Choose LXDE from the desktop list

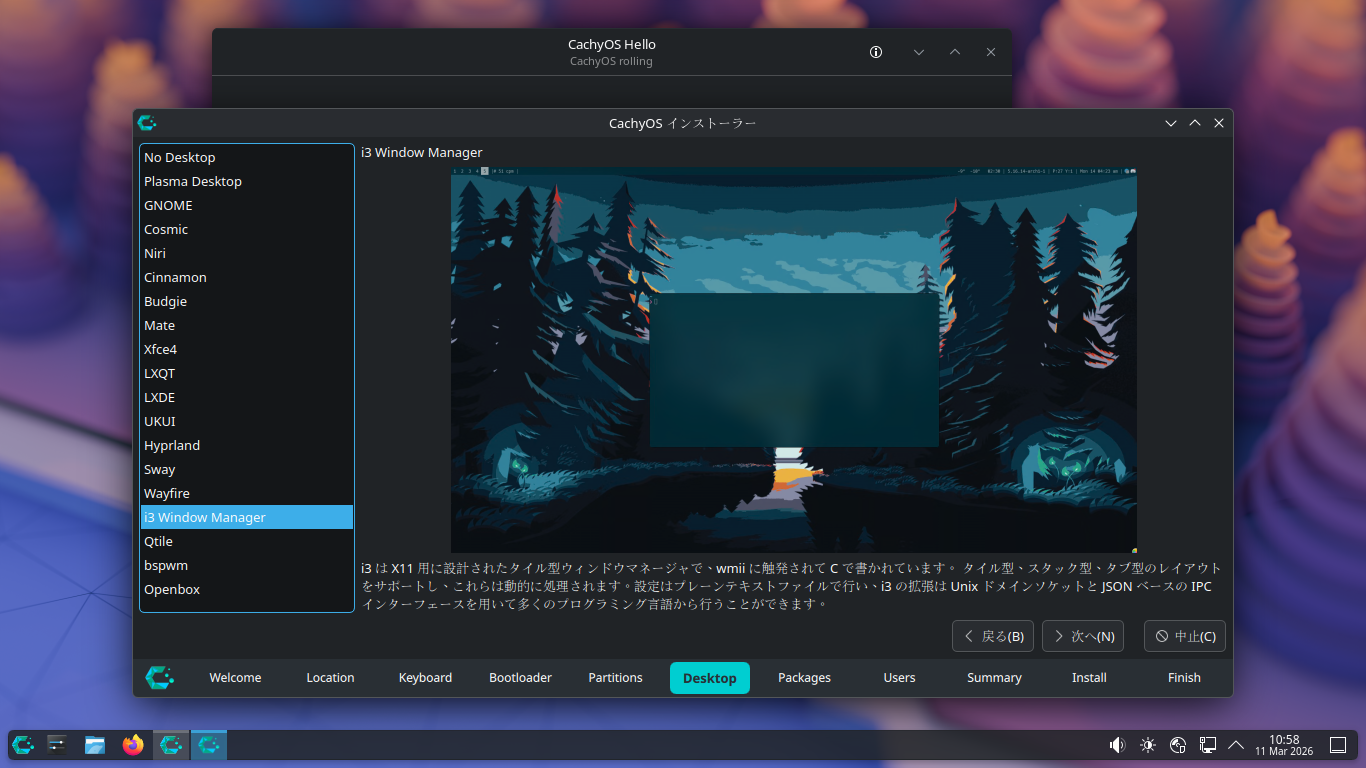(247, 397)
